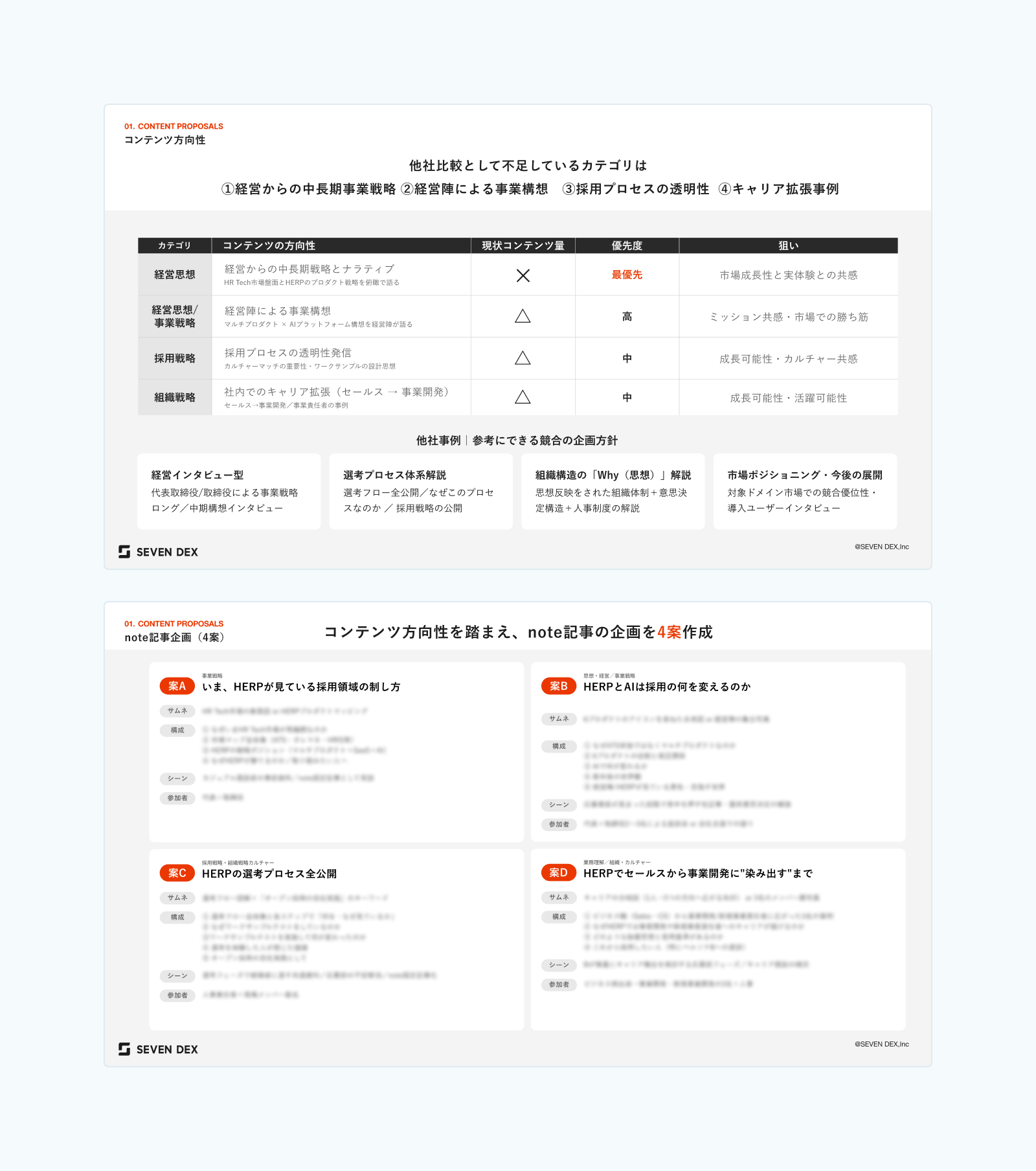The height and width of the screenshot is (1171, 1036).
Task: Open the 選考プロセス体系解説 card
Action: tap(421, 492)
